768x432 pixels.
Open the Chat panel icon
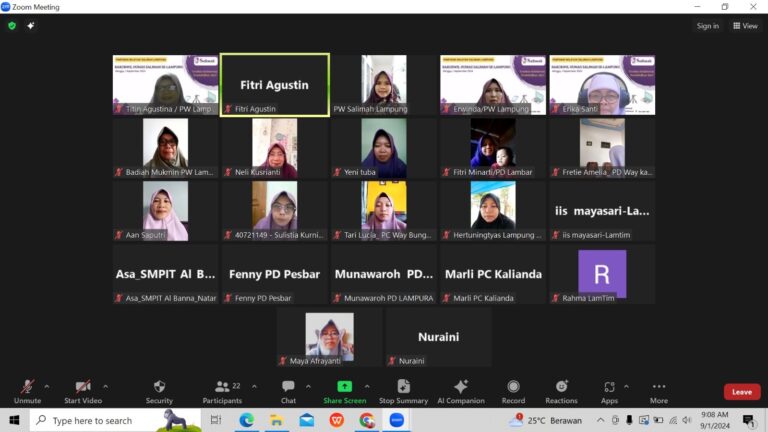(x=288, y=386)
